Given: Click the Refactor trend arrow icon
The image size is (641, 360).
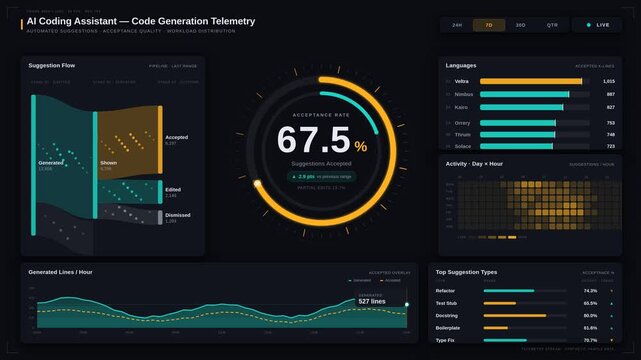Looking at the screenshot, I should [x=612, y=291].
